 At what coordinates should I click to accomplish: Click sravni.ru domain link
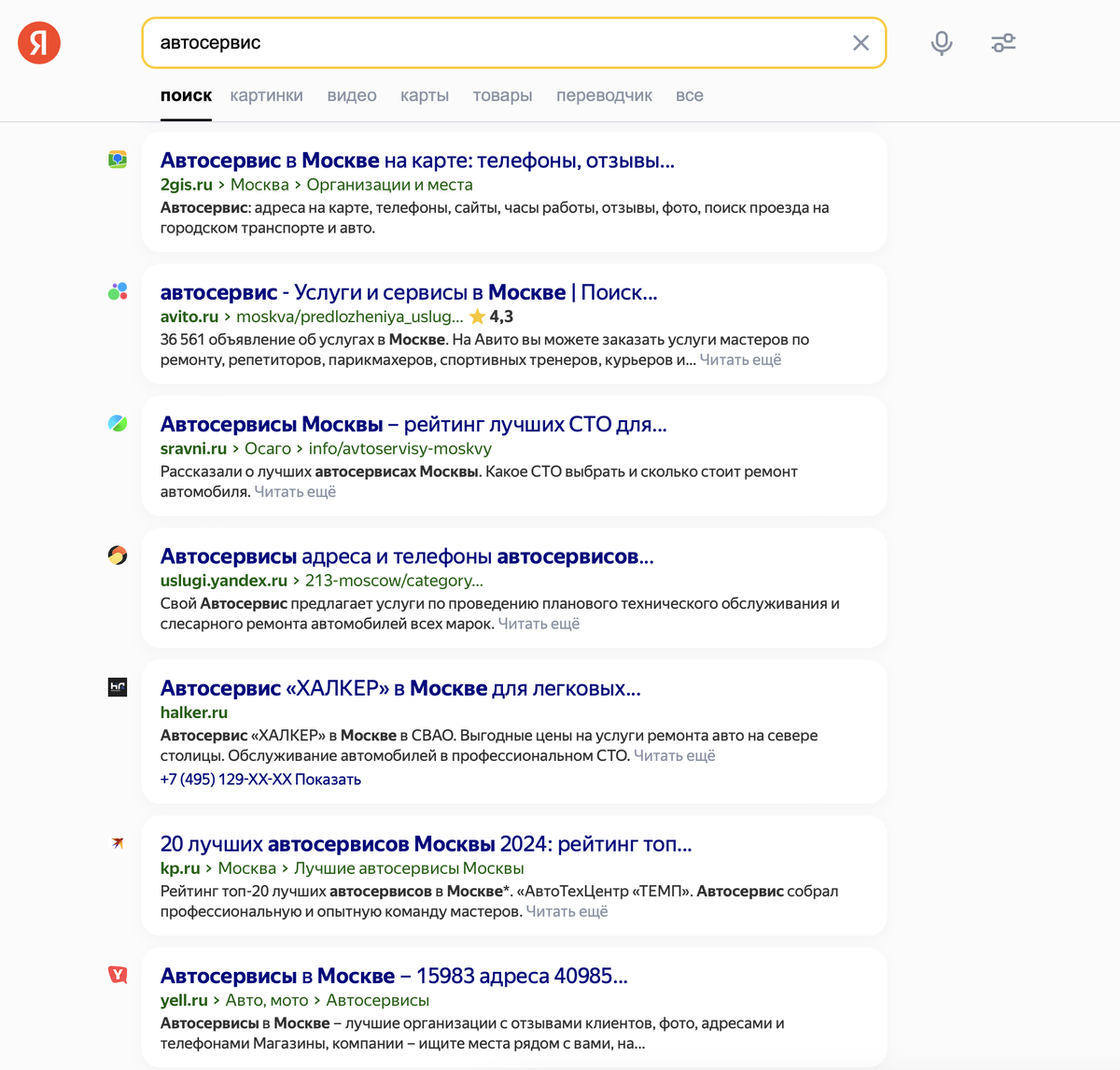click(193, 448)
